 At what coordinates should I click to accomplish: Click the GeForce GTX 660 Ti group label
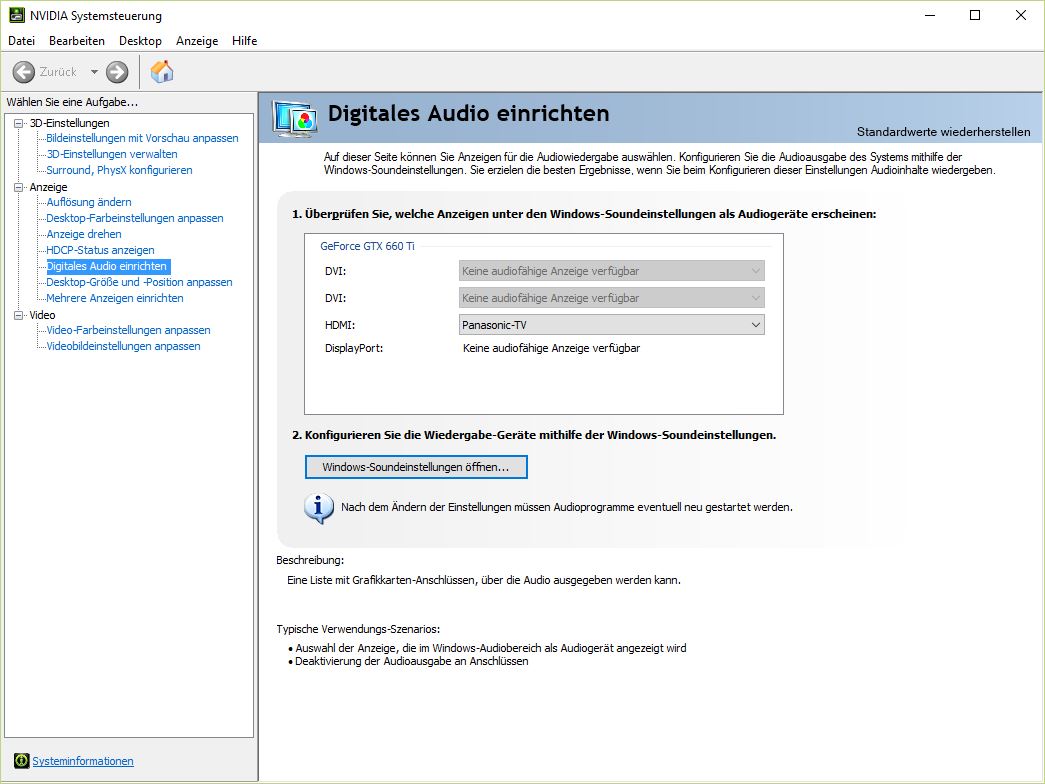point(367,246)
